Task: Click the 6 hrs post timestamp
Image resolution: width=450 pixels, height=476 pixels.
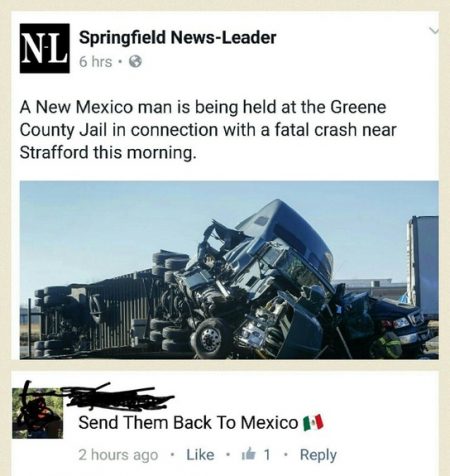Action: coord(95,62)
